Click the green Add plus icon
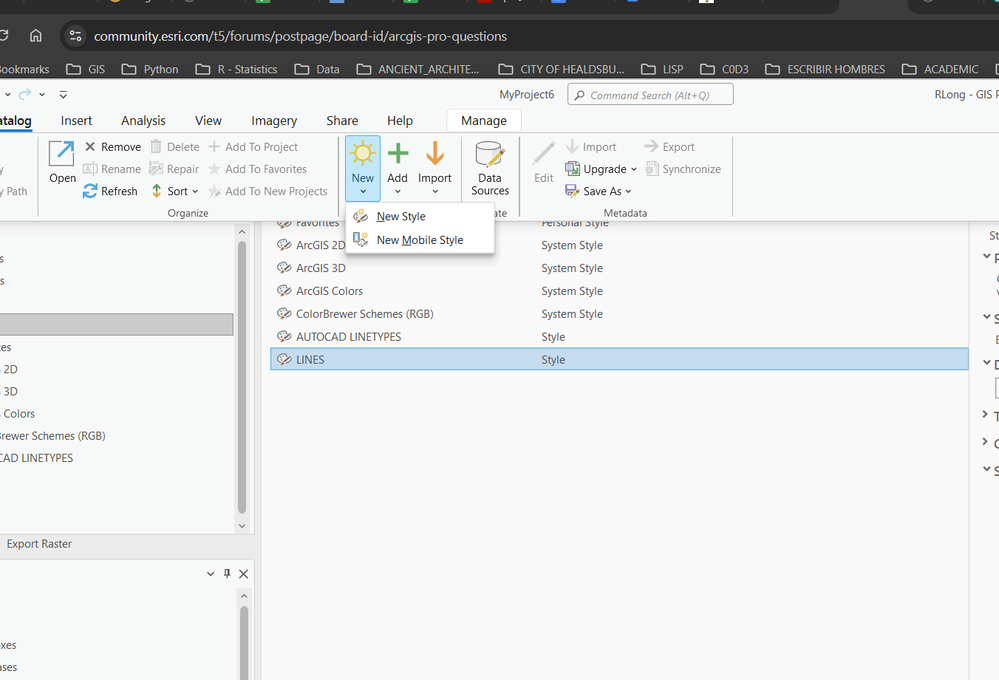Image resolution: width=999 pixels, height=680 pixels. coord(398,154)
